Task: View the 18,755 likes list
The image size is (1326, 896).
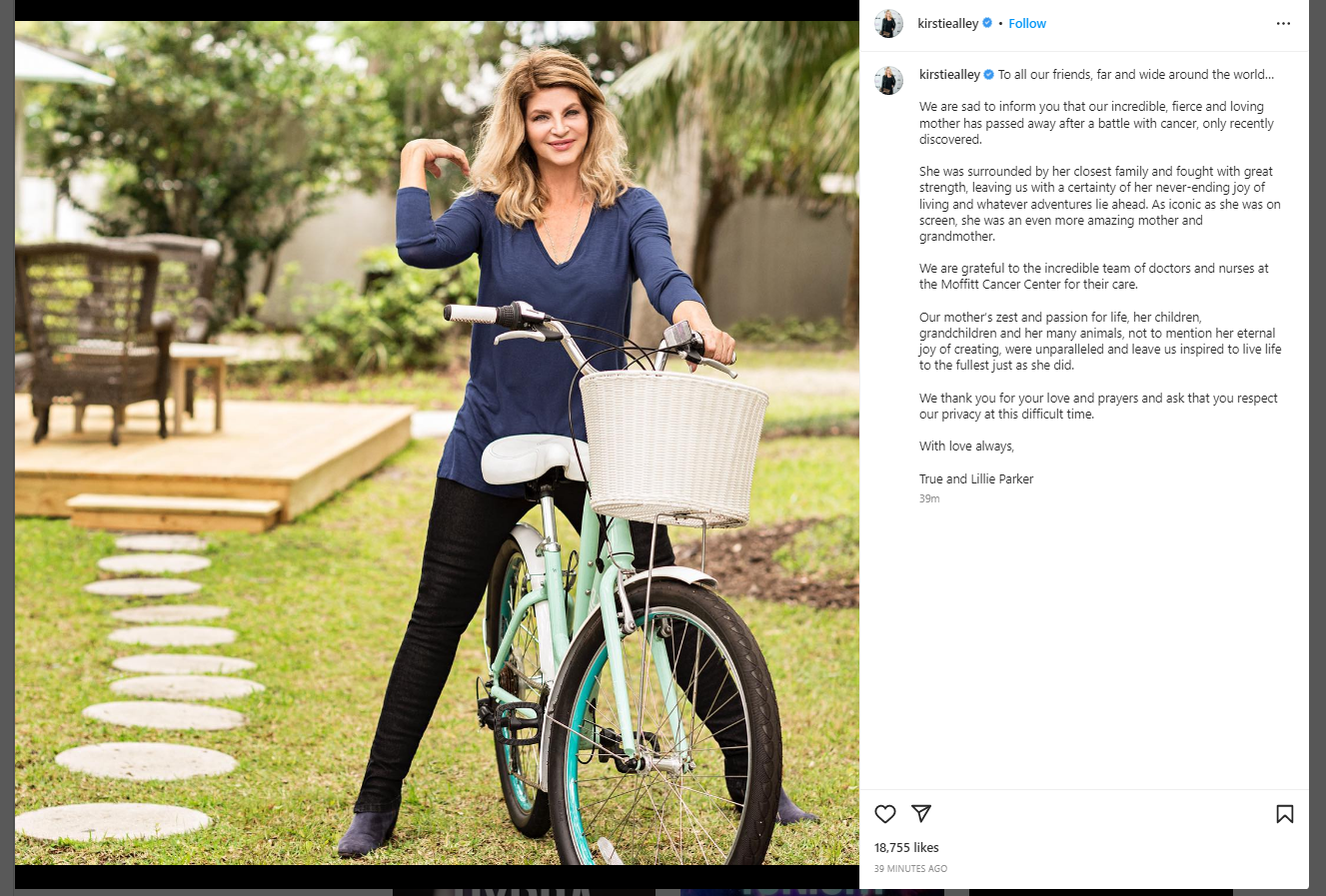Action: point(906,847)
